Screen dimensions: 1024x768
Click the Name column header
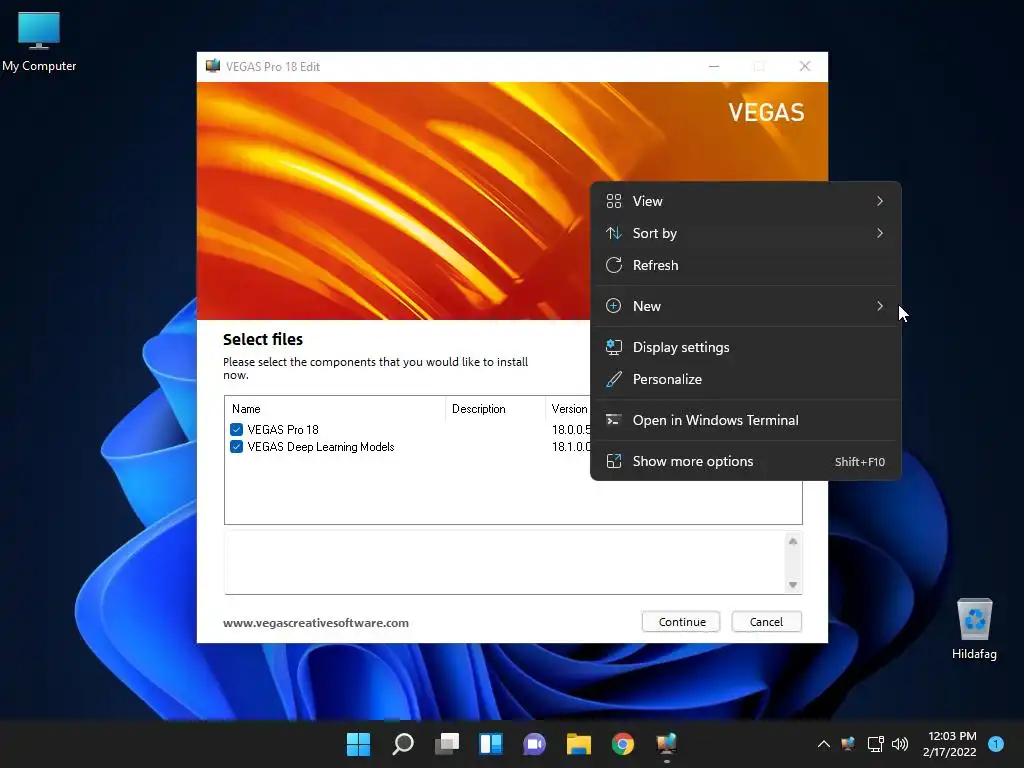(335, 409)
